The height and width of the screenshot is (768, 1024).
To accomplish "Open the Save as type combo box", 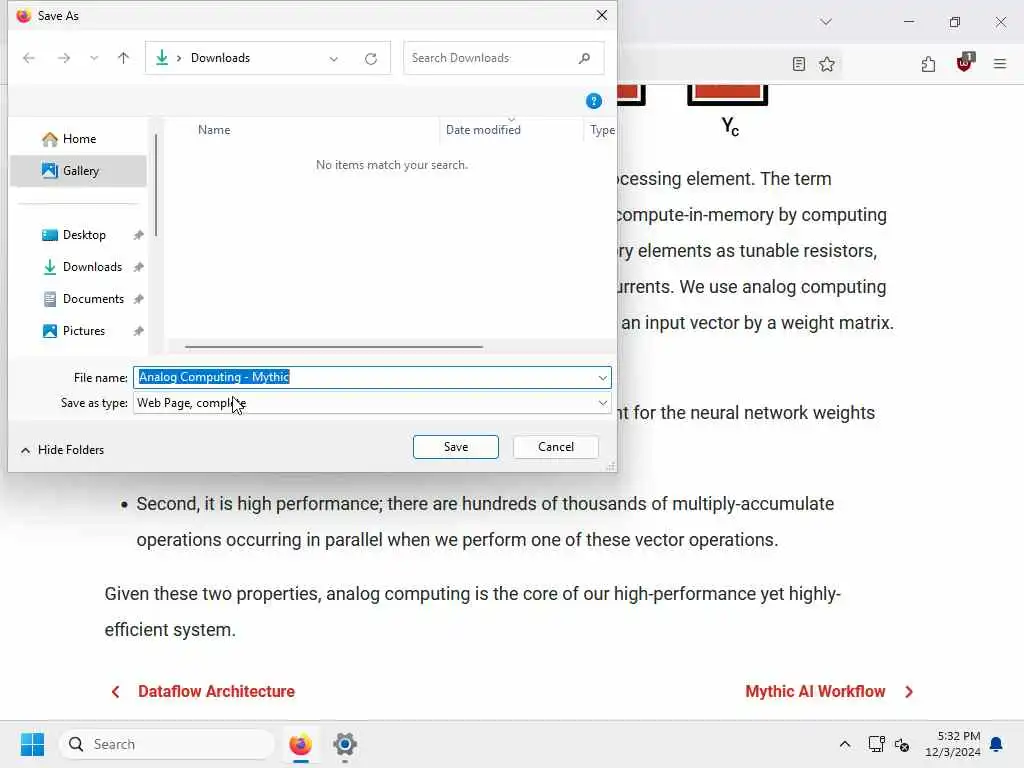I will click(x=372, y=403).
